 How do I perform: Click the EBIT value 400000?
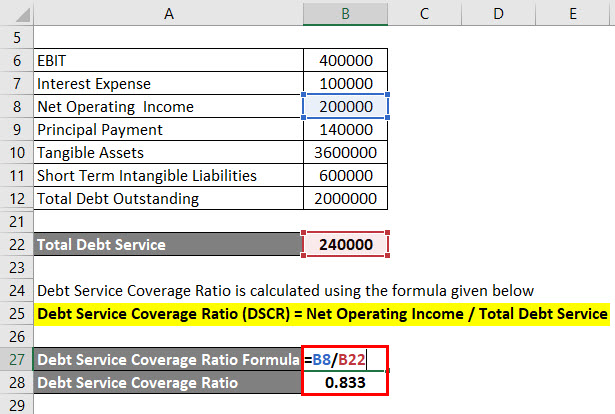345,61
